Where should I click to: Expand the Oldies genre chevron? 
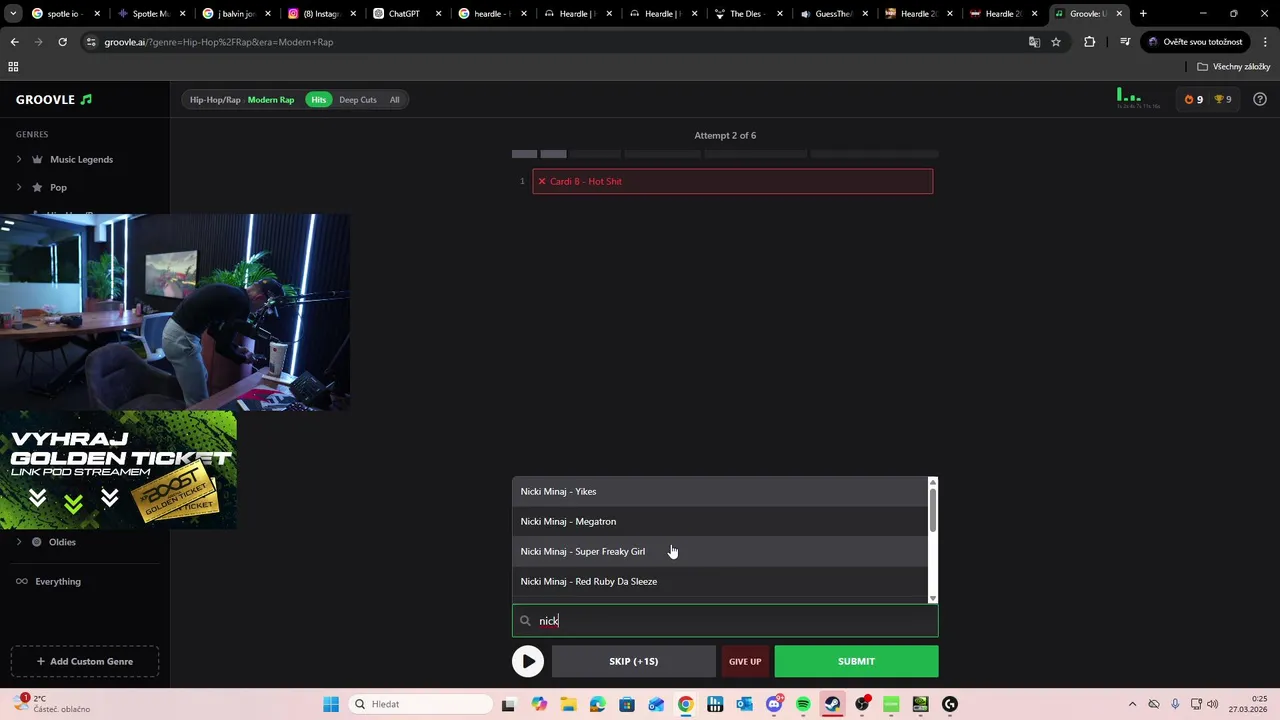point(18,542)
